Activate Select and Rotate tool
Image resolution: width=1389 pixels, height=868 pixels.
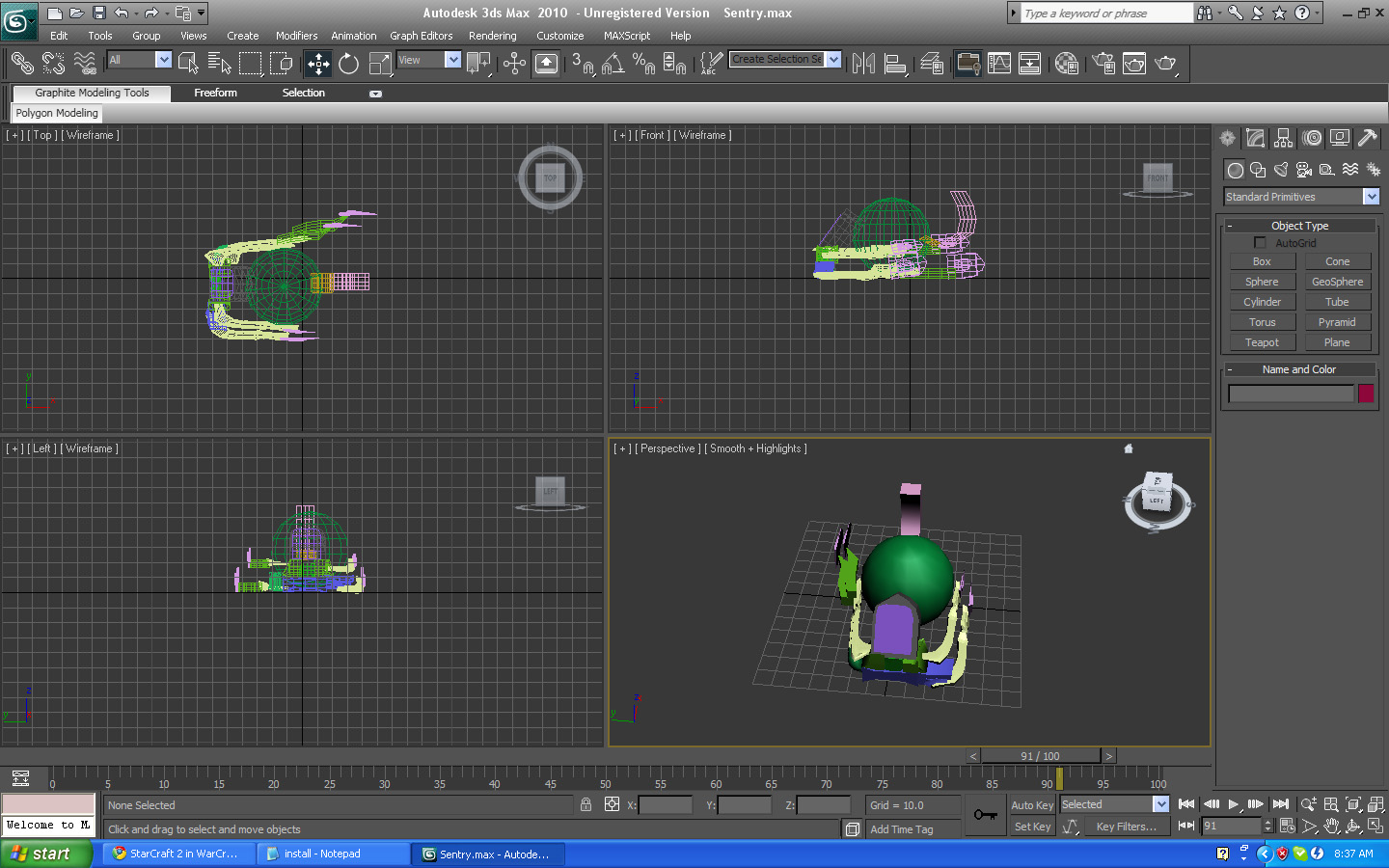[x=349, y=64]
